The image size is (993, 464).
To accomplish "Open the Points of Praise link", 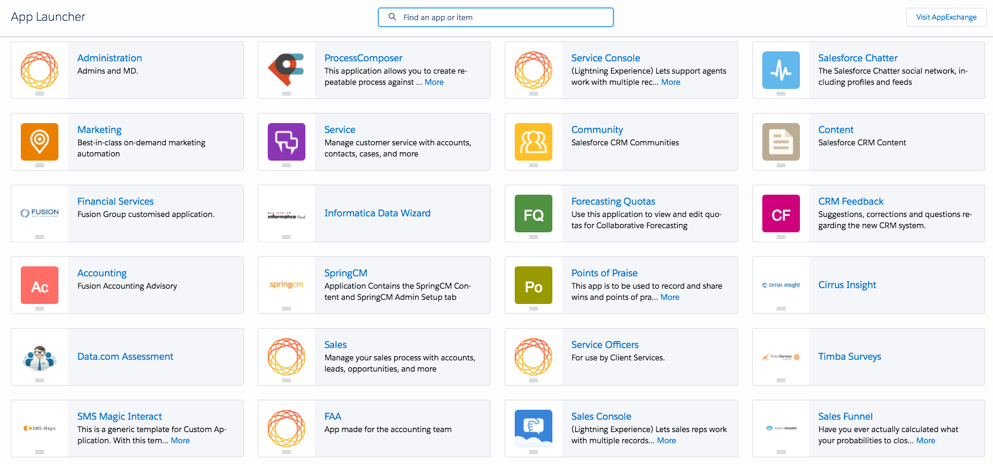I will point(604,273).
